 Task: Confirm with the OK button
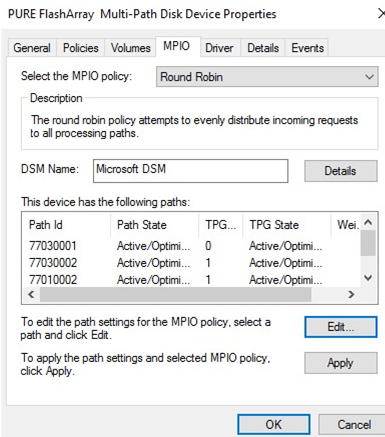coord(274,425)
